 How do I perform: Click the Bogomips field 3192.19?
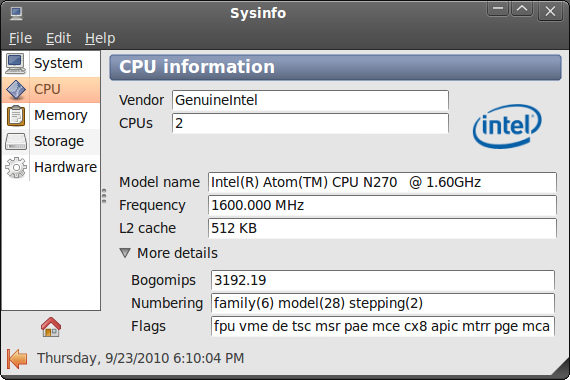tap(383, 280)
